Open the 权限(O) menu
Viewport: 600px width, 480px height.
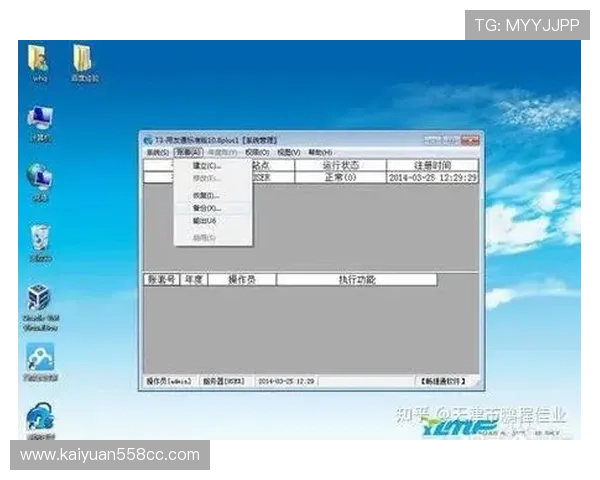pyautogui.click(x=257, y=152)
